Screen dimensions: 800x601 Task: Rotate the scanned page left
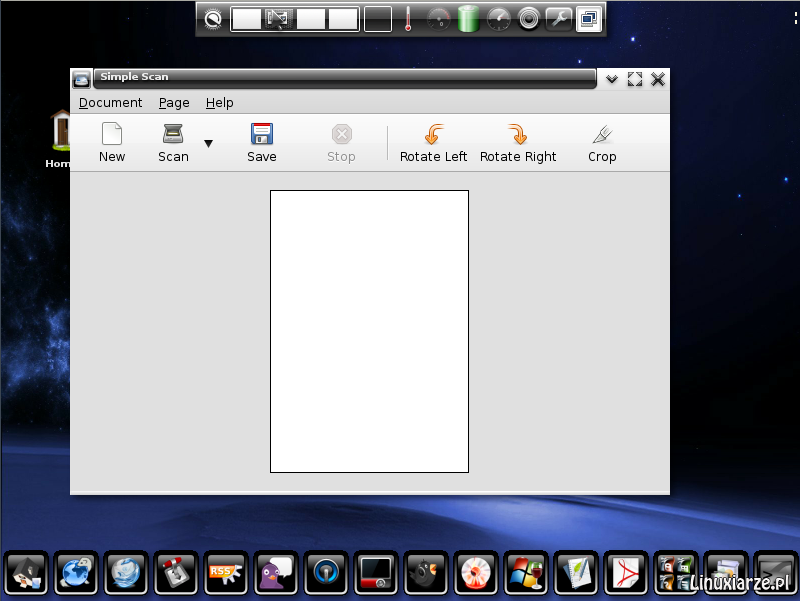pyautogui.click(x=433, y=141)
